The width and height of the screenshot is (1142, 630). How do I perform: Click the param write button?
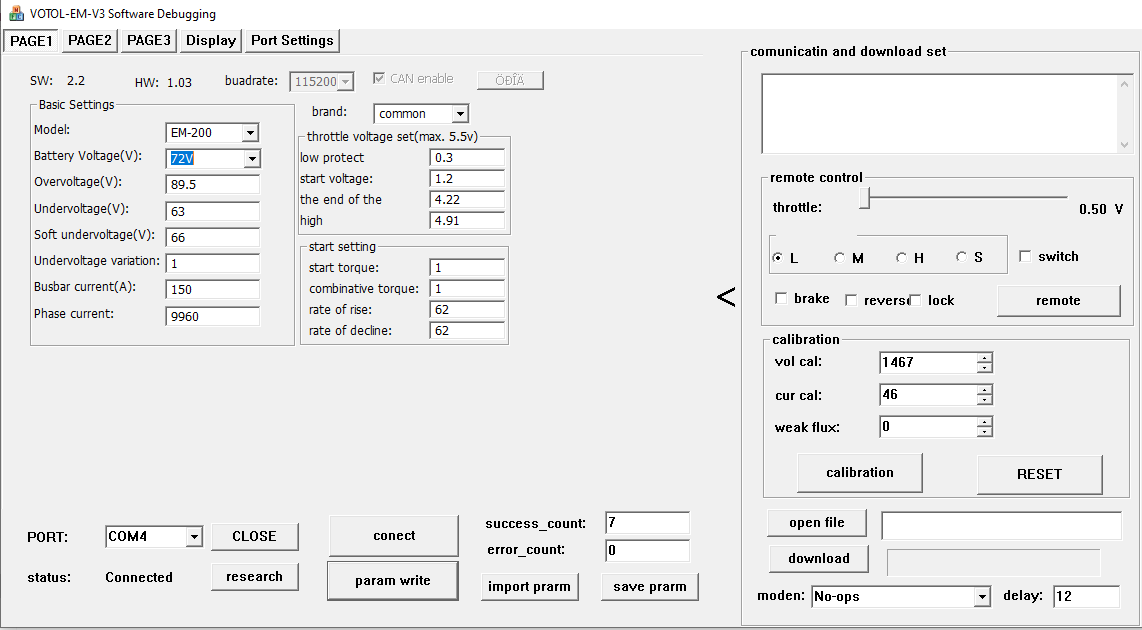tap(392, 581)
